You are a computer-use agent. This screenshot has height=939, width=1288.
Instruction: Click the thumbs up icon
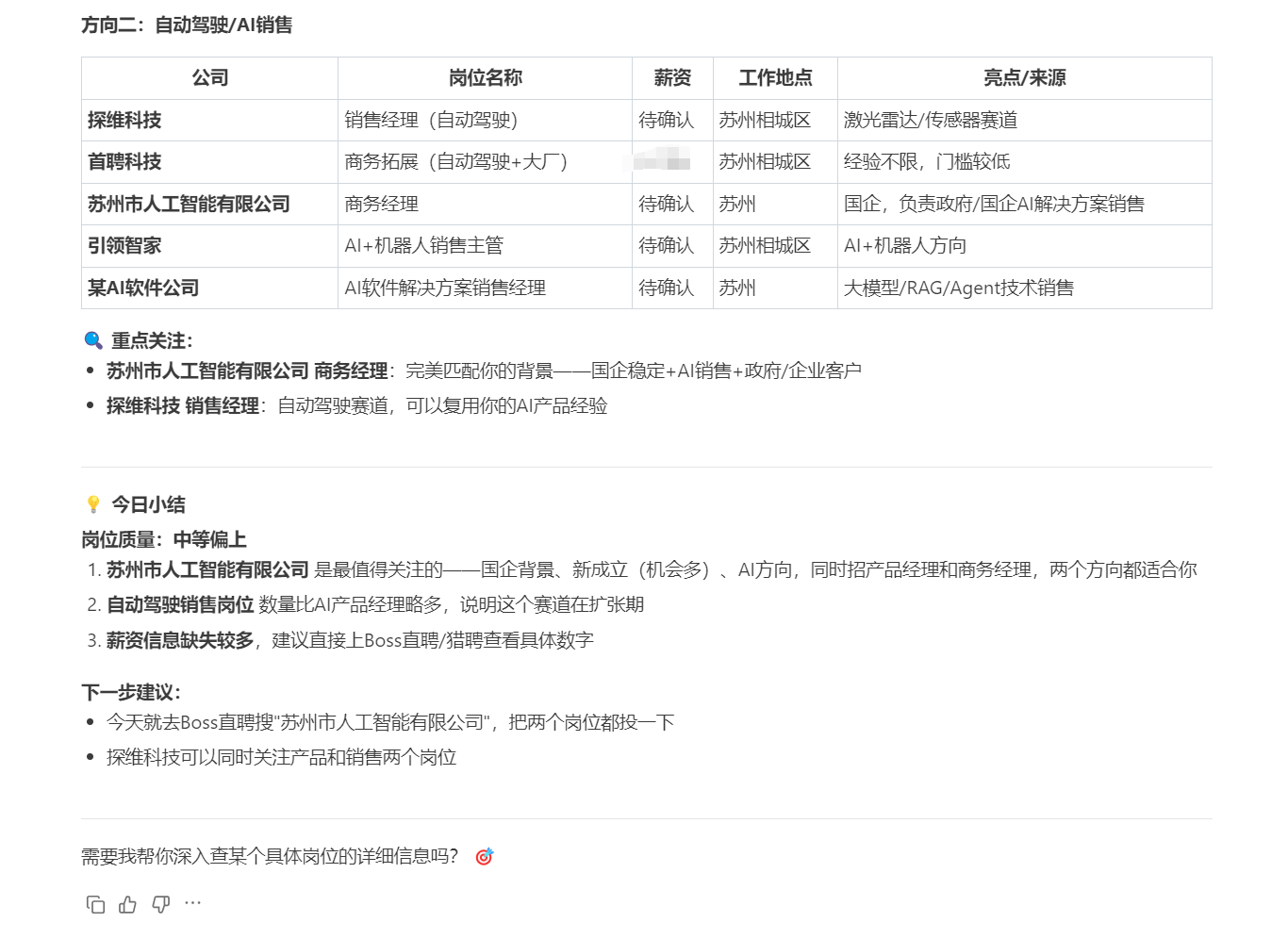coord(128,904)
